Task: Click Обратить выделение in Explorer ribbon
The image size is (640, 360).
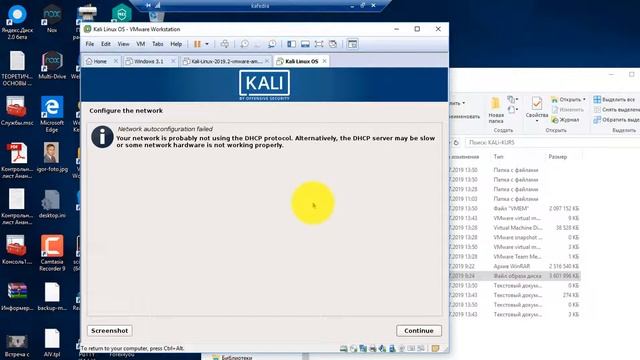Action: pyautogui.click(x=616, y=120)
